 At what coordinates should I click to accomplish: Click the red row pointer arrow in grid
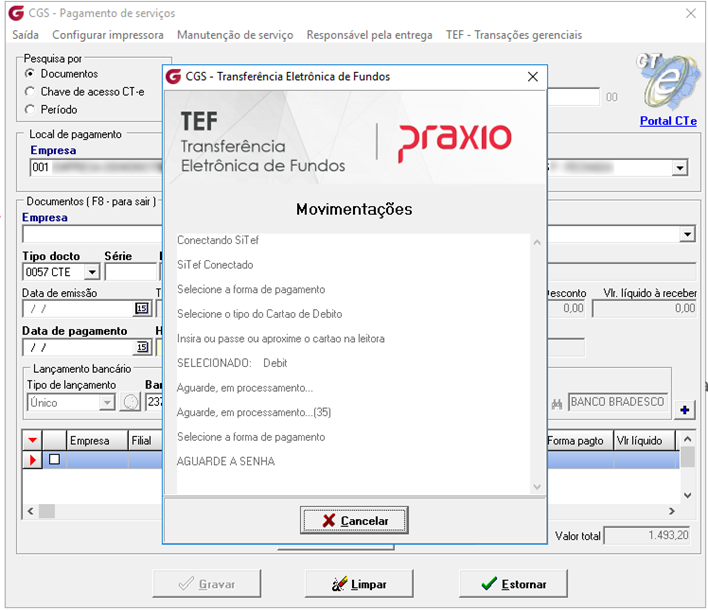[x=32, y=460]
